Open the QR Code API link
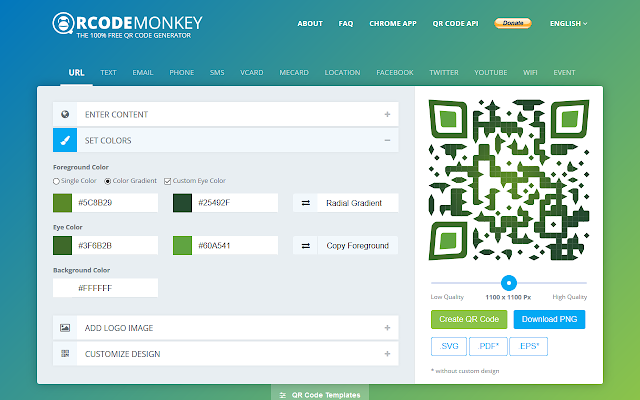Screen dimensions: 640x400 (455, 24)
